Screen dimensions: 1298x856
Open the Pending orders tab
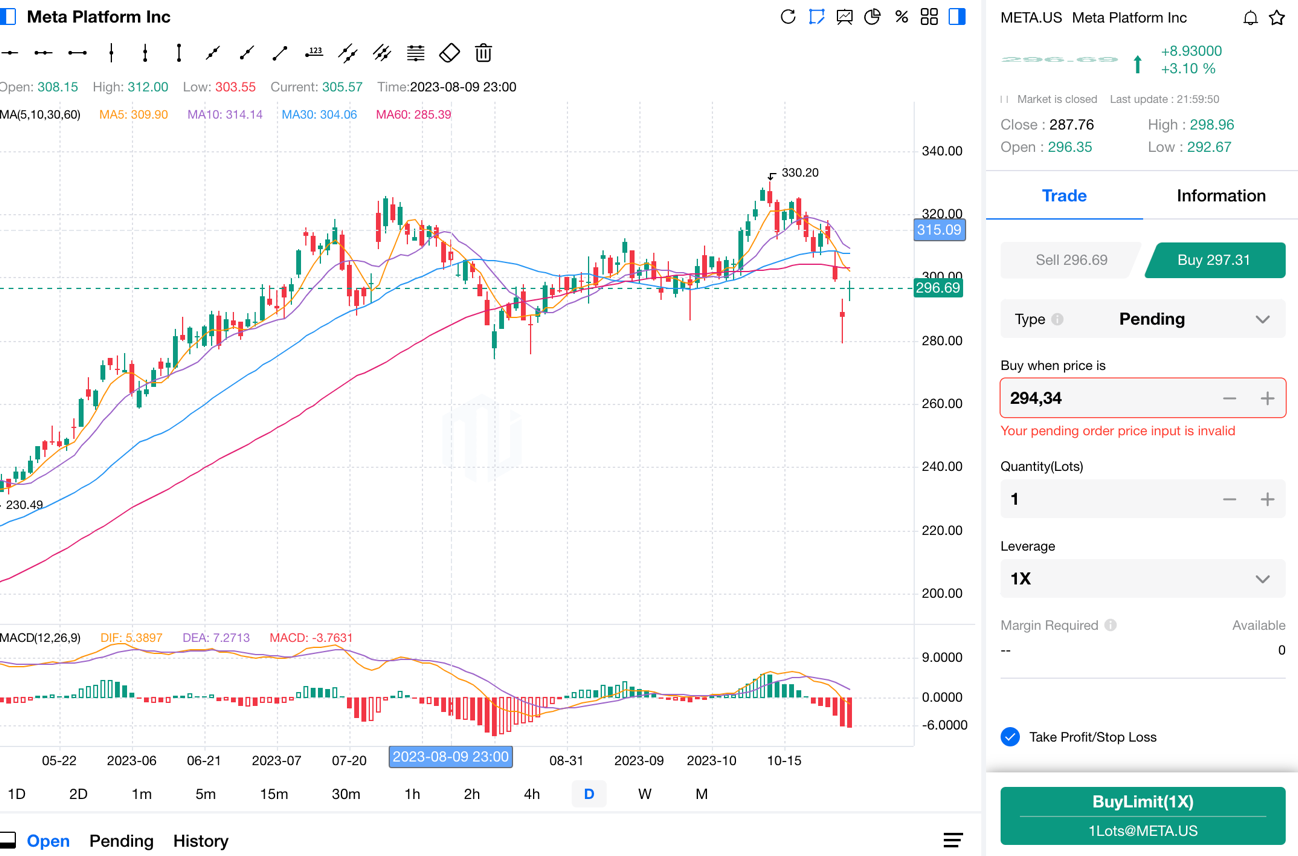click(121, 841)
